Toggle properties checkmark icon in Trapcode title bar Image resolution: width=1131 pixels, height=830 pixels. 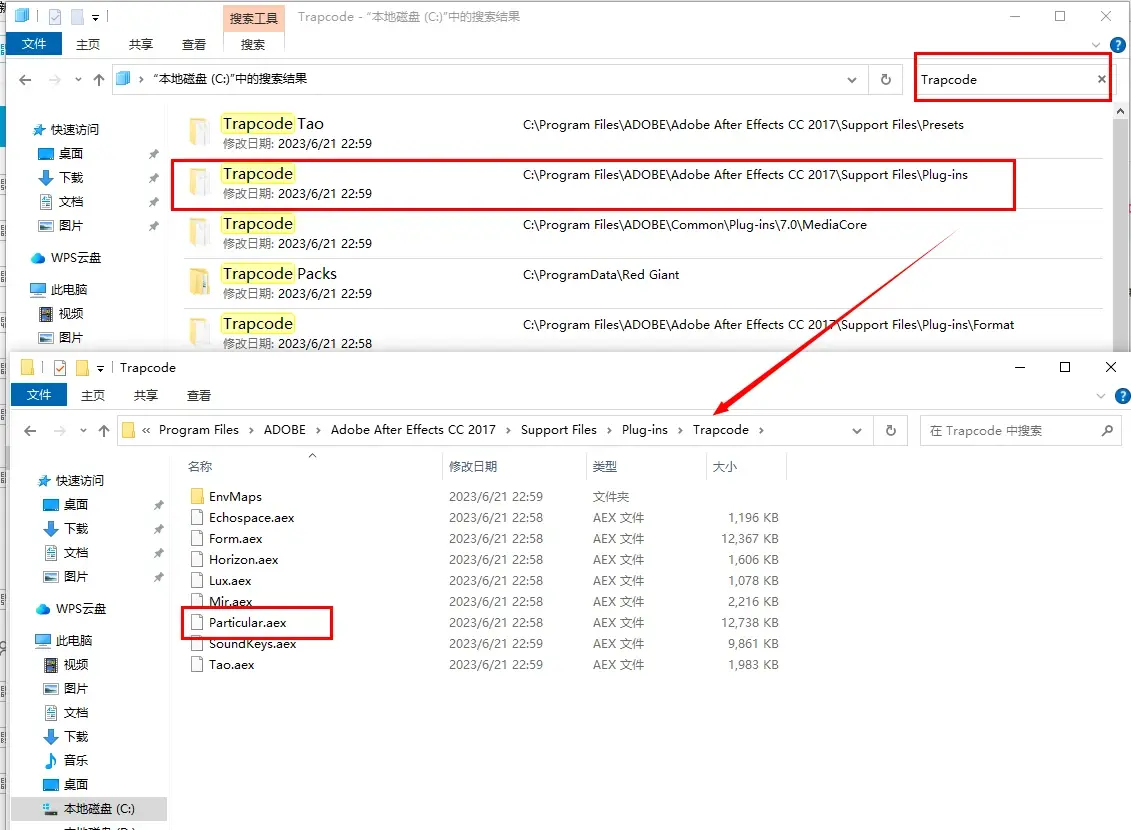pos(60,368)
